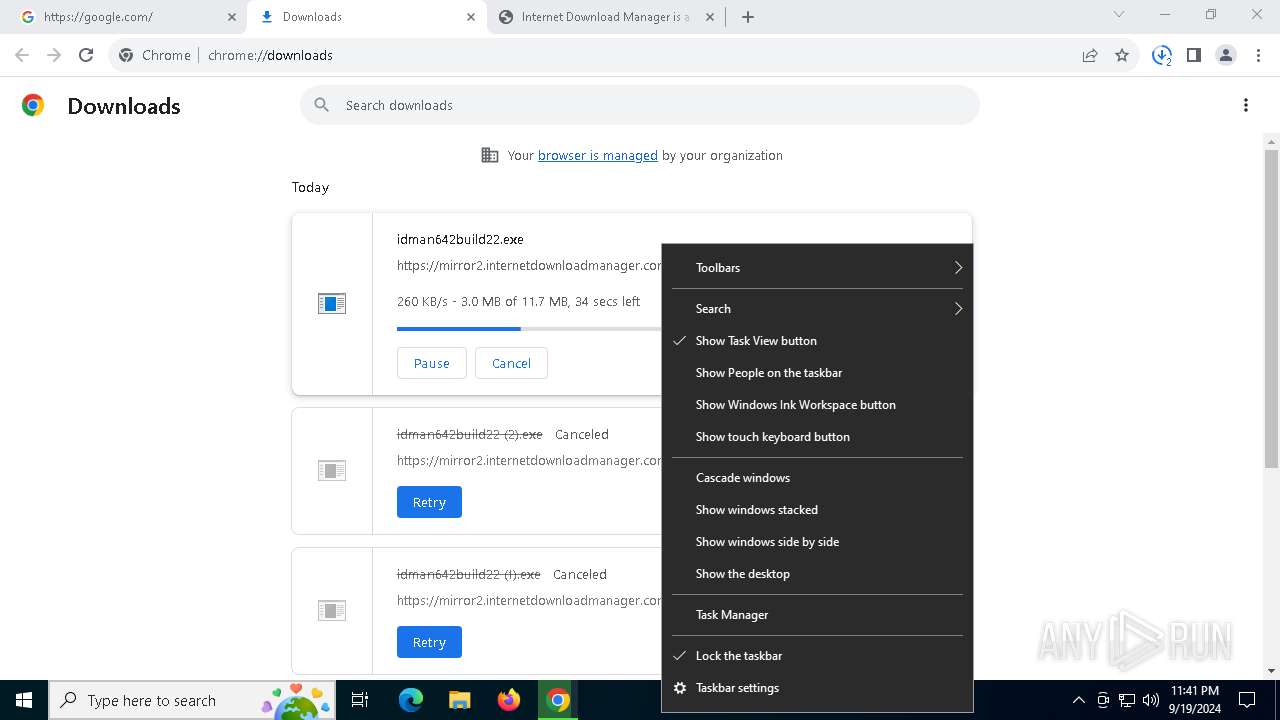This screenshot has width=1280, height=720.
Task: Bookmark this tab with the star icon
Action: [1122, 55]
